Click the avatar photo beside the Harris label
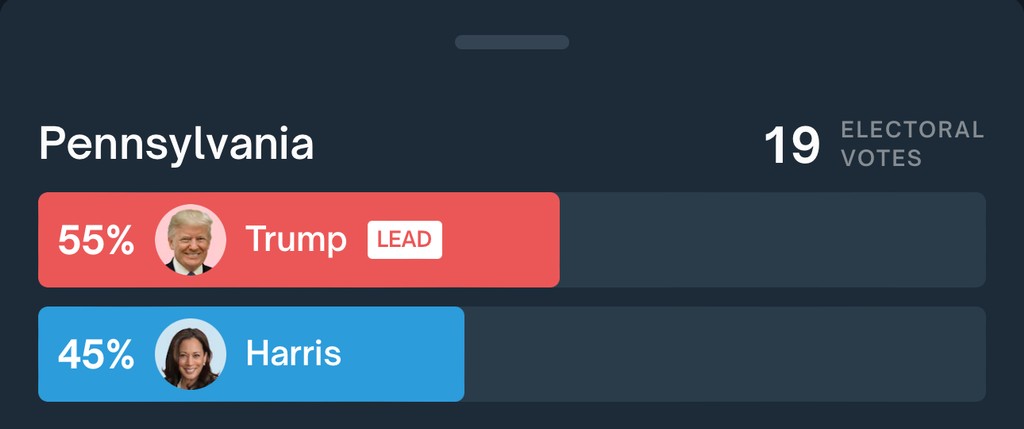1024x429 pixels. pyautogui.click(x=191, y=354)
